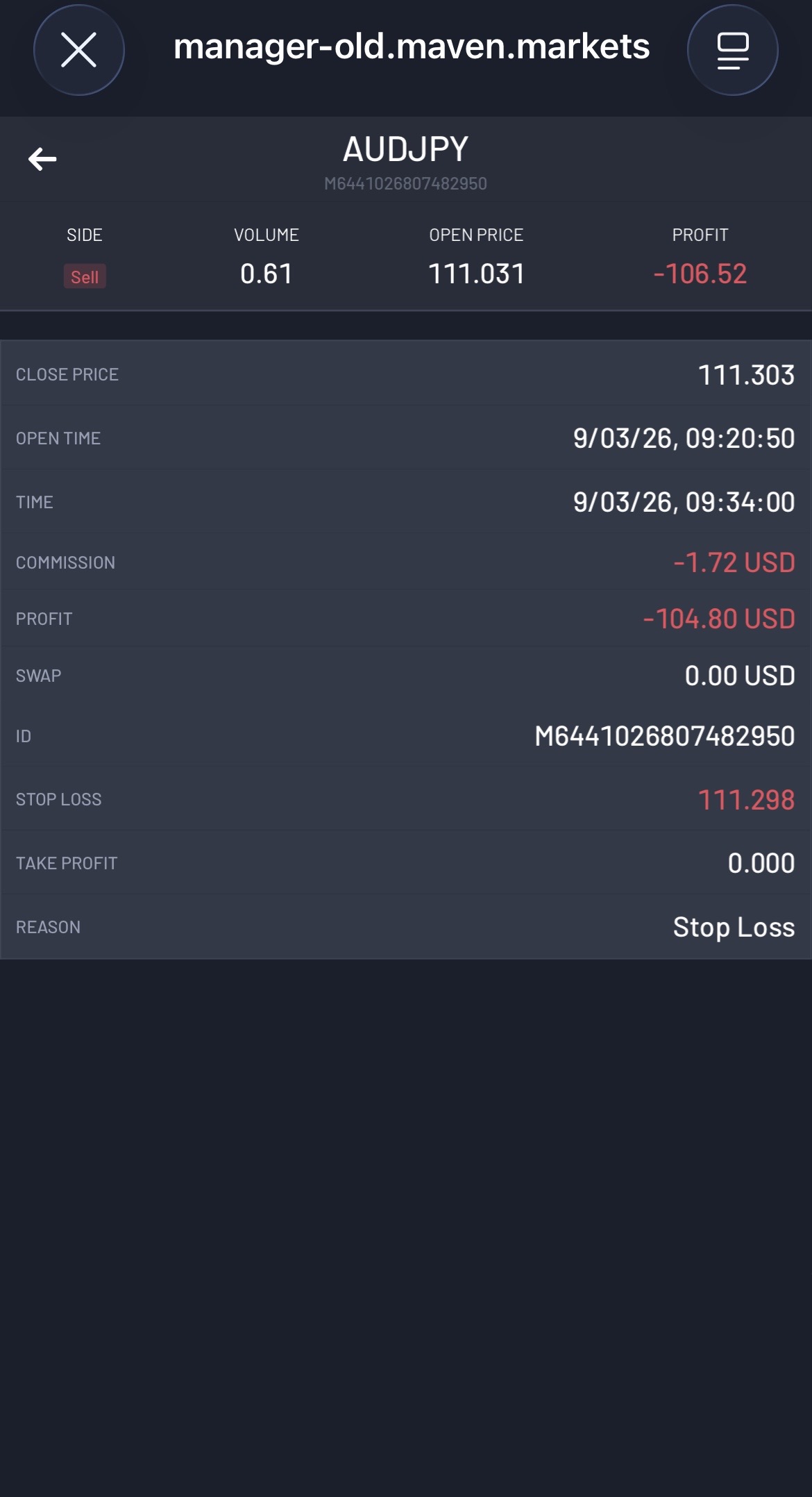Open the browser options icon beside the URL
This screenshot has height=1497, width=812.
click(x=732, y=50)
